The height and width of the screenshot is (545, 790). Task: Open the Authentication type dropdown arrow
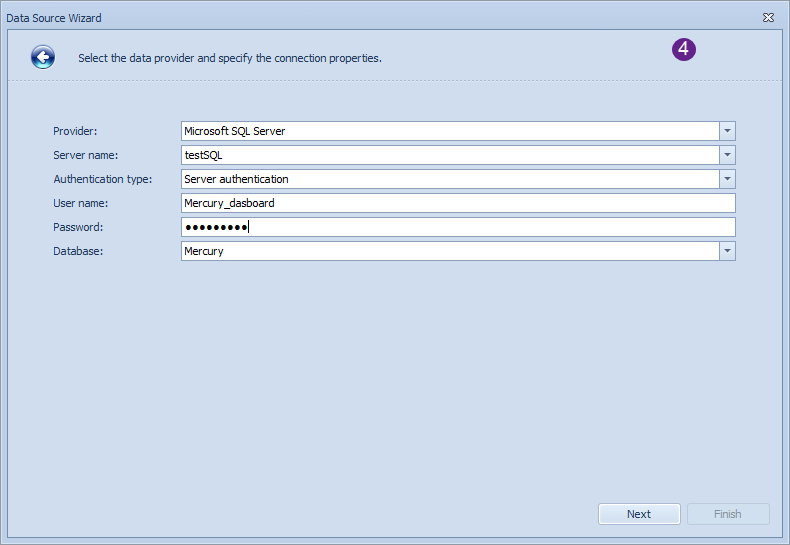(727, 179)
